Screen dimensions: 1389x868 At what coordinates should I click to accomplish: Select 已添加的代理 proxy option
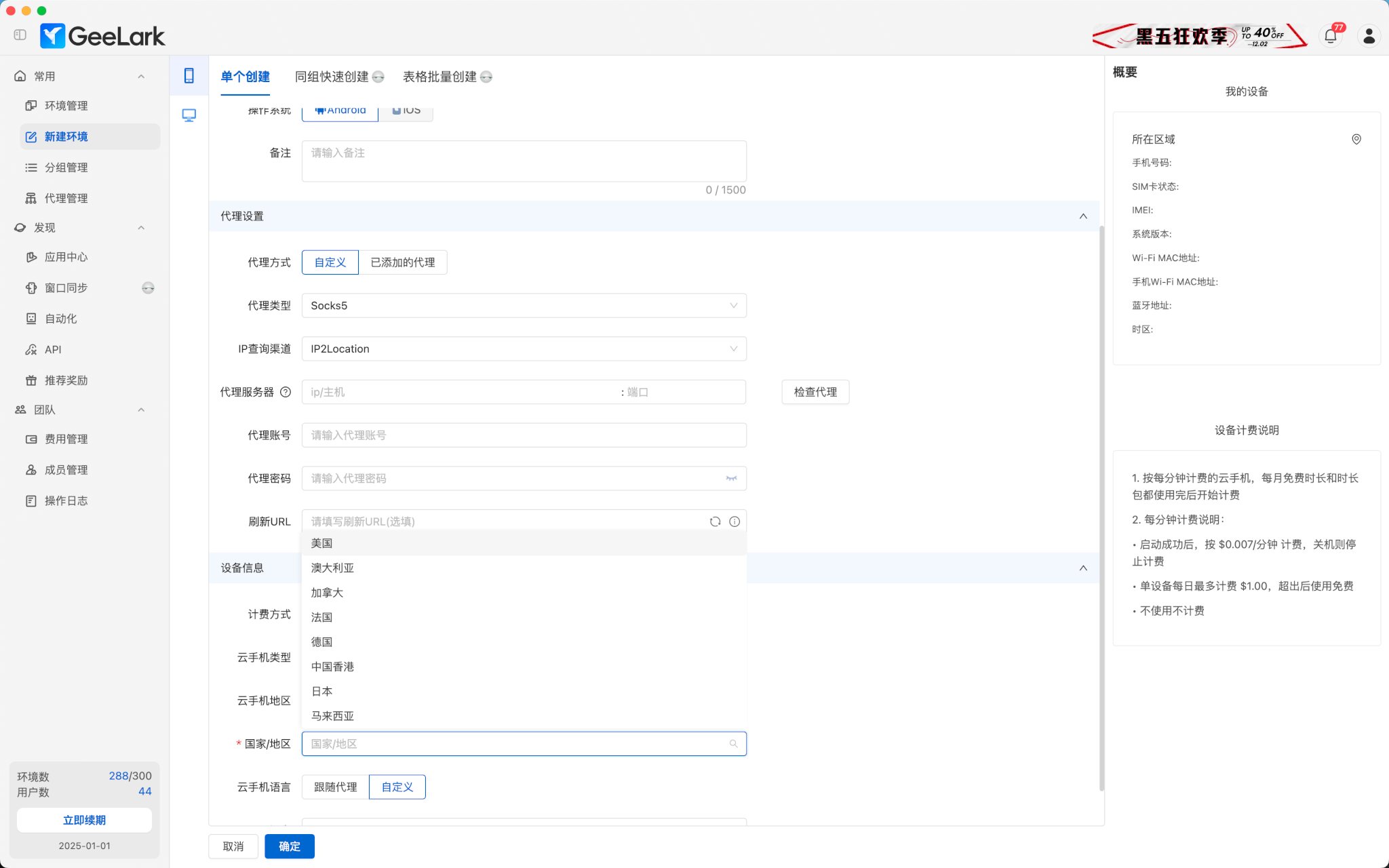point(403,262)
